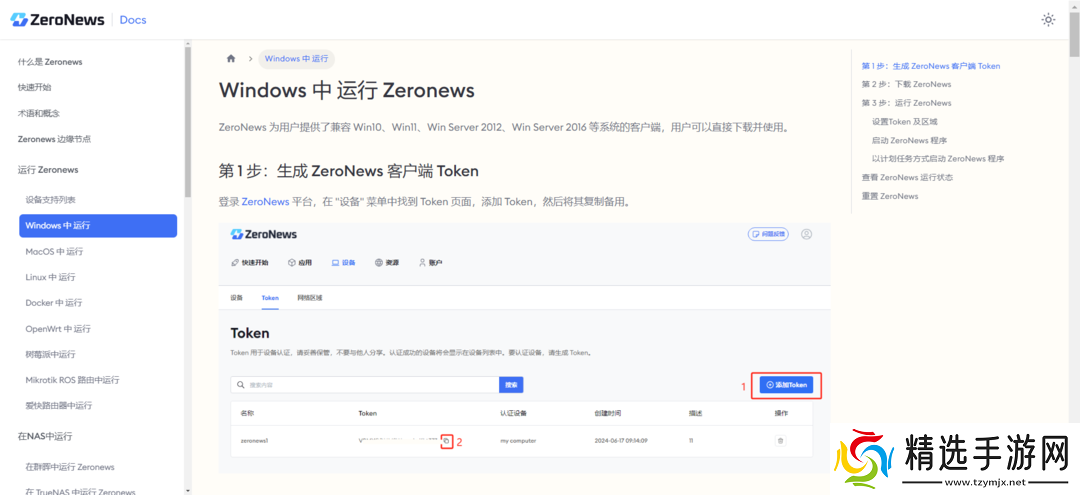1080x495 pixels.
Task: Open MacOS 中运行 sidebar page
Action: coord(54,252)
